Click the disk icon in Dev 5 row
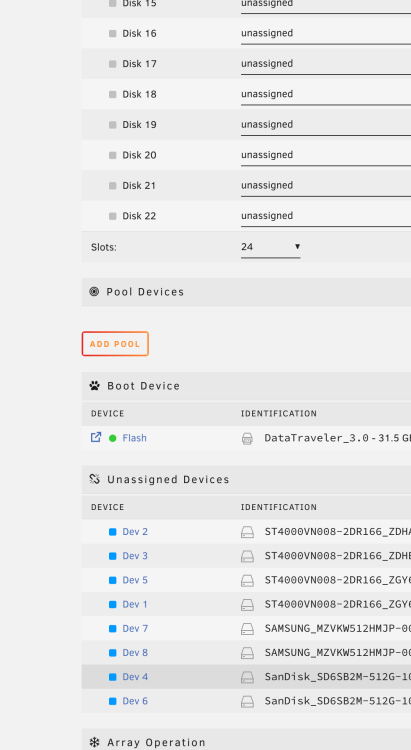 tap(247, 581)
